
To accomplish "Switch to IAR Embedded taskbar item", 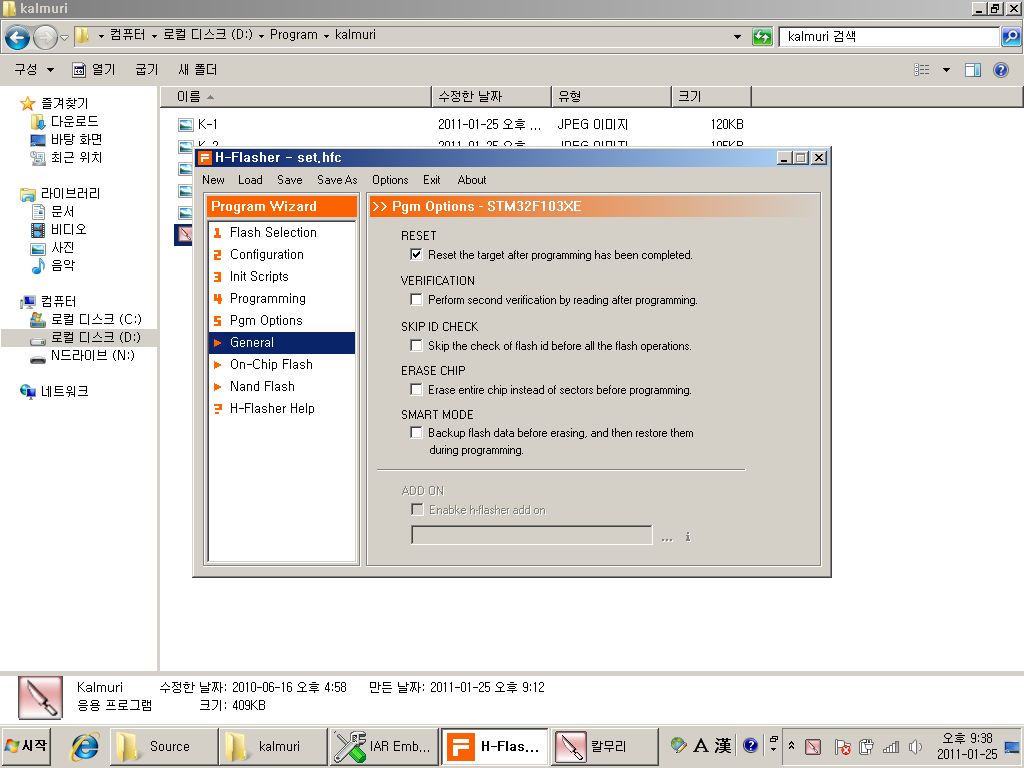I will tap(383, 746).
